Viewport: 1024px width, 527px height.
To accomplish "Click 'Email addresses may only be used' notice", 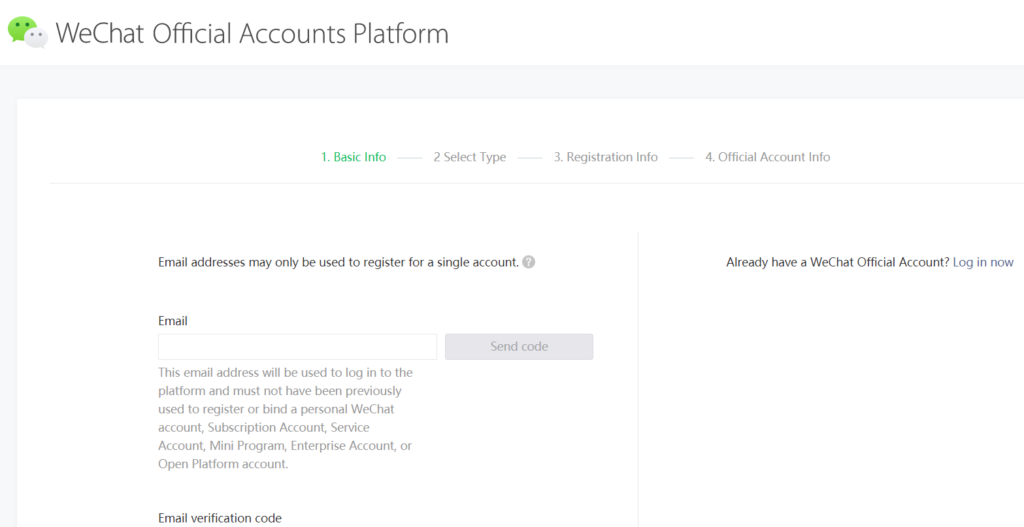I will [338, 262].
